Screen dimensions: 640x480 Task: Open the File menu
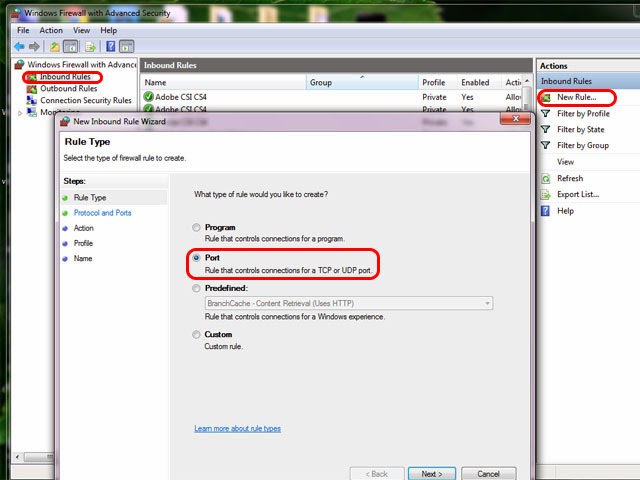pos(23,30)
